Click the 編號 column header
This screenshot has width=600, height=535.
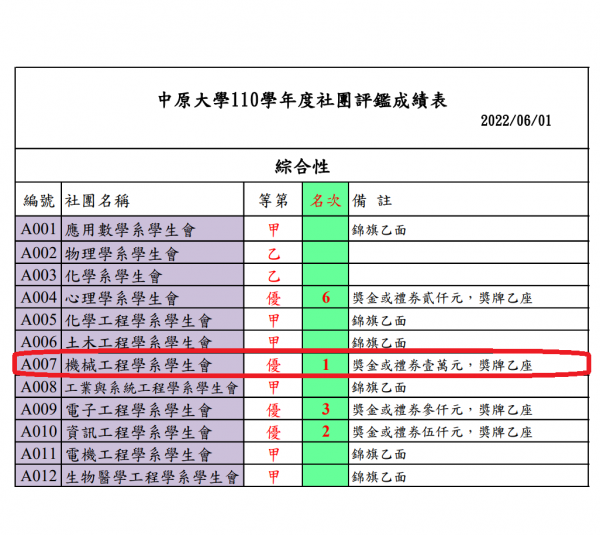click(x=39, y=201)
